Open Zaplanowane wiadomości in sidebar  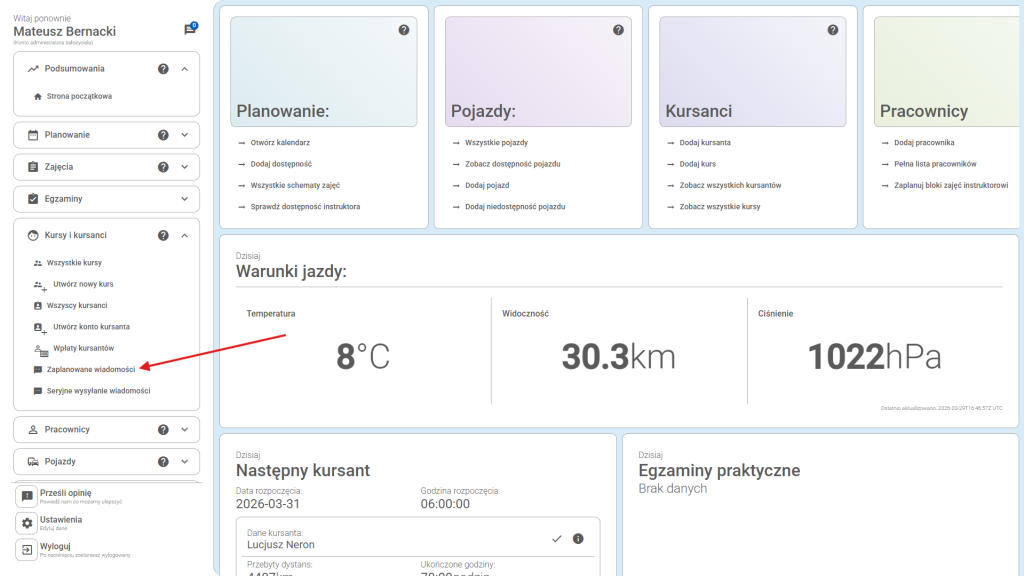[90, 369]
